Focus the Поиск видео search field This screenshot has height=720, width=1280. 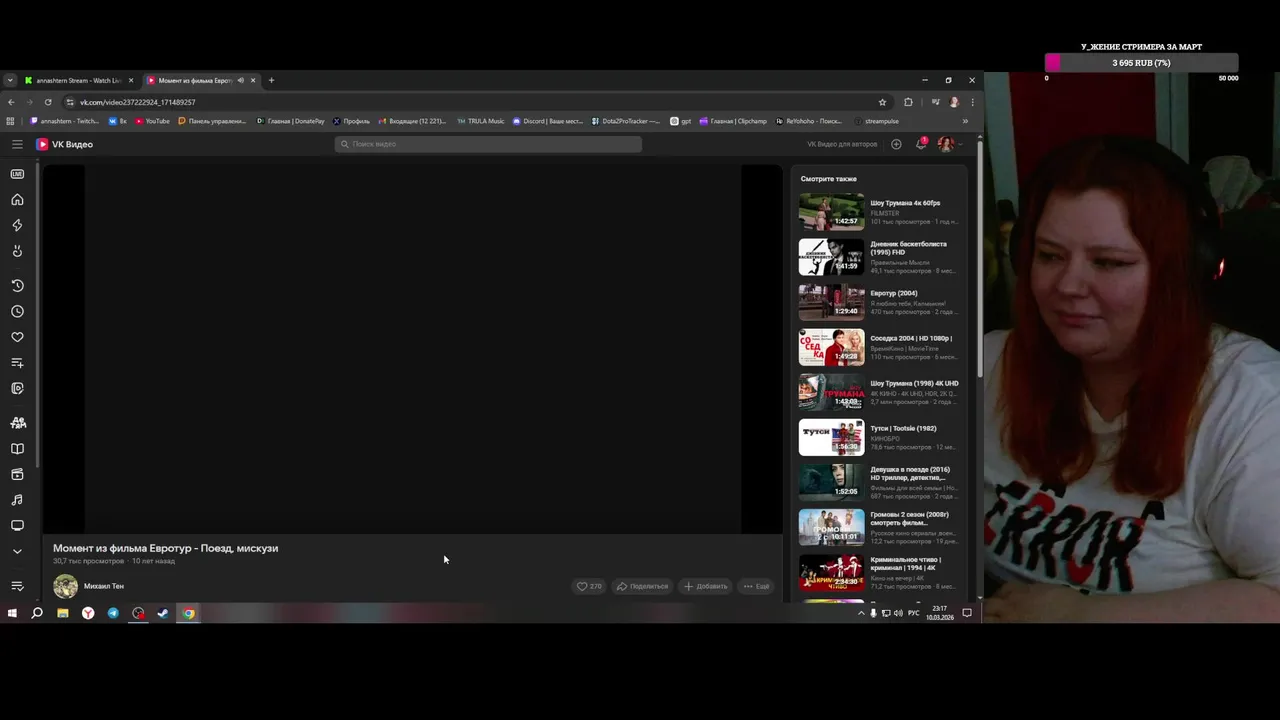488,144
